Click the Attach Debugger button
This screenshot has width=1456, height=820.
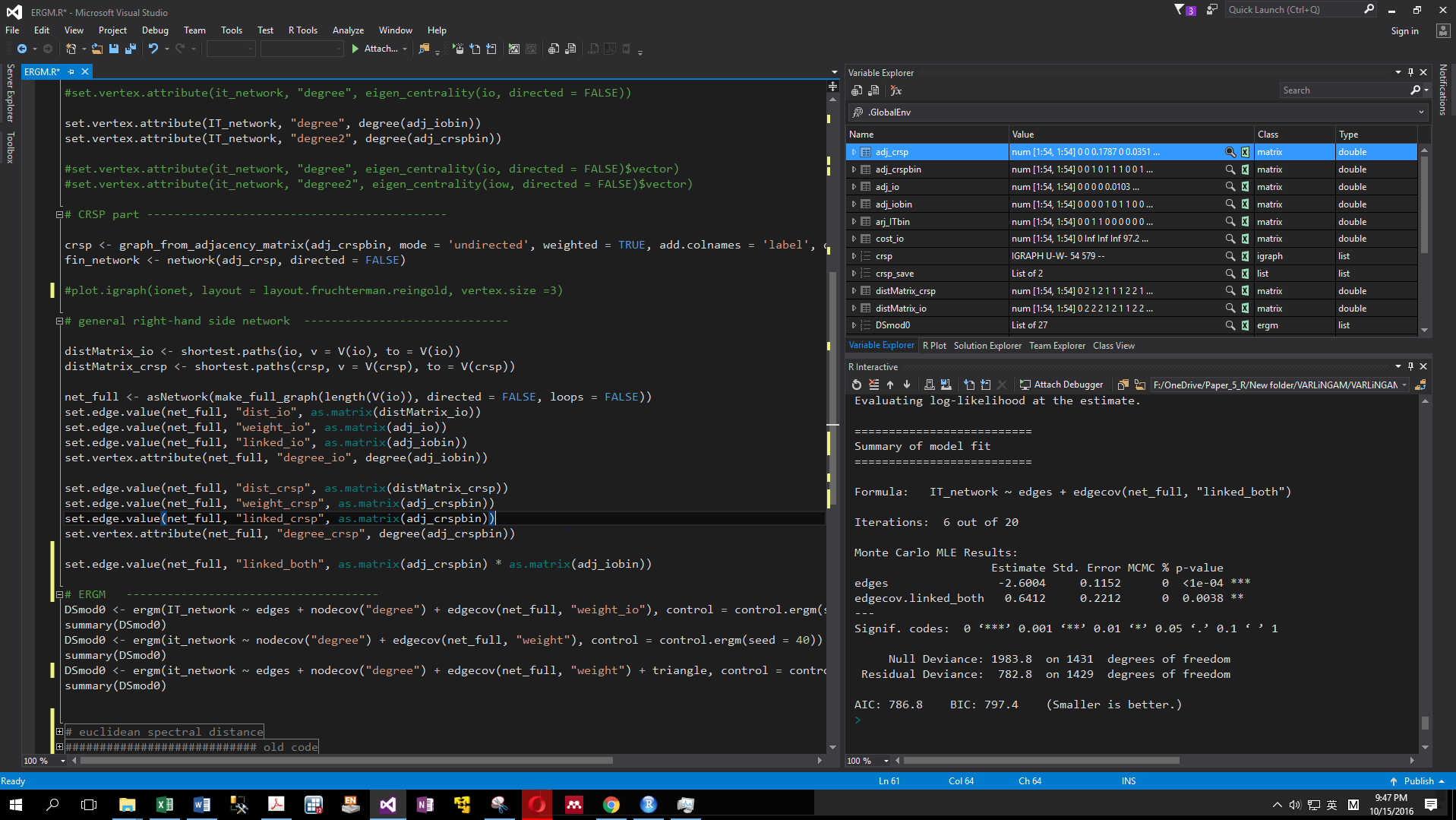click(1061, 385)
